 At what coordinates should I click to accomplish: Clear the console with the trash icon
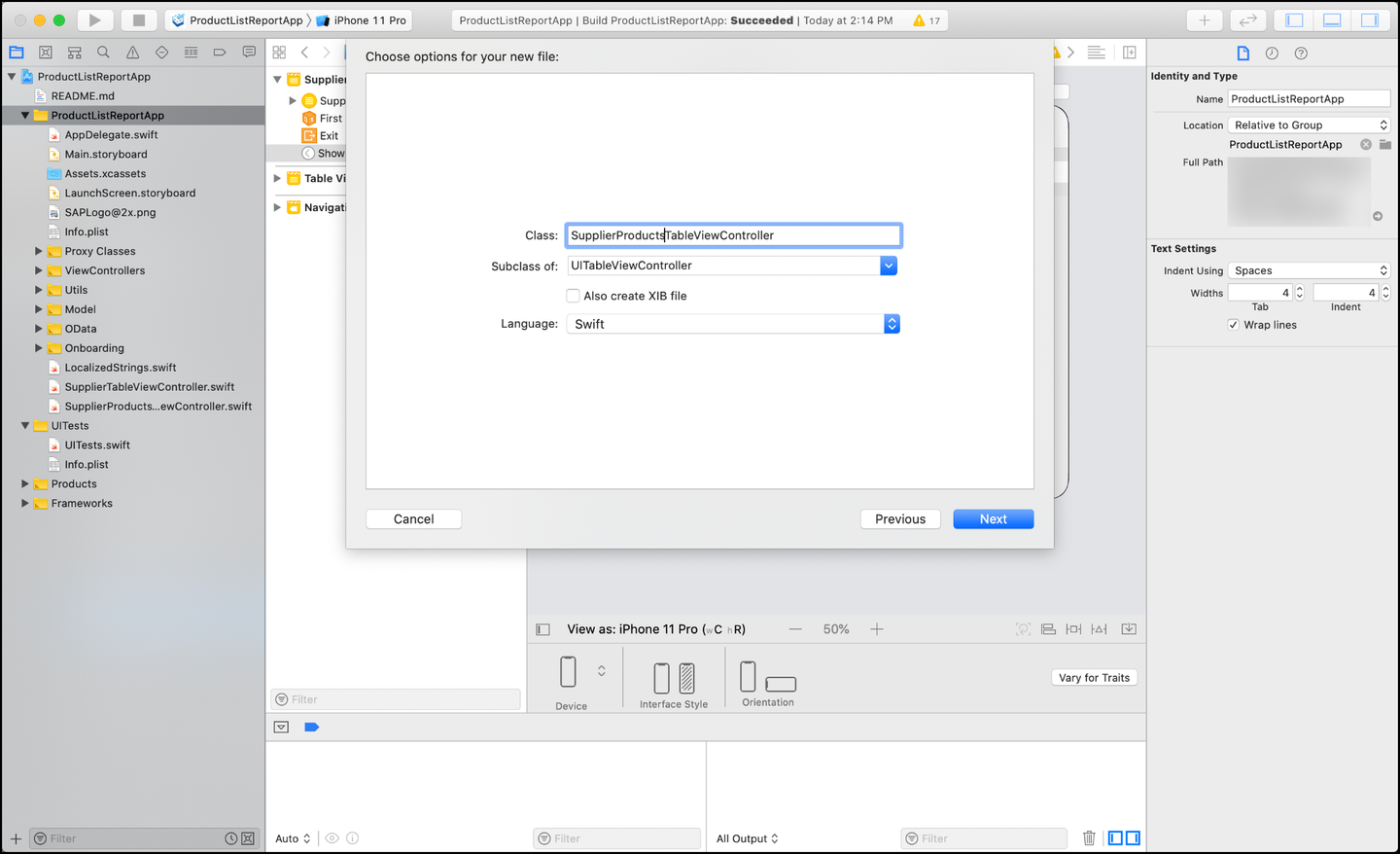pyautogui.click(x=1089, y=837)
